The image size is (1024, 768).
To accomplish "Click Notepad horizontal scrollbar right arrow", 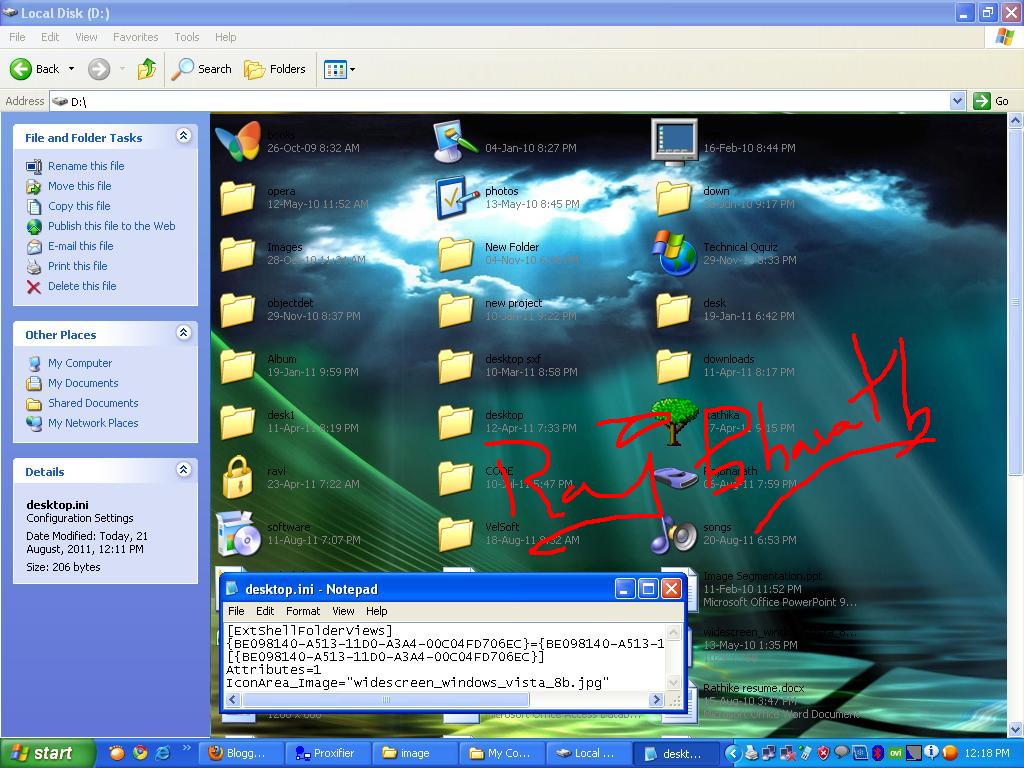I will (x=656, y=699).
